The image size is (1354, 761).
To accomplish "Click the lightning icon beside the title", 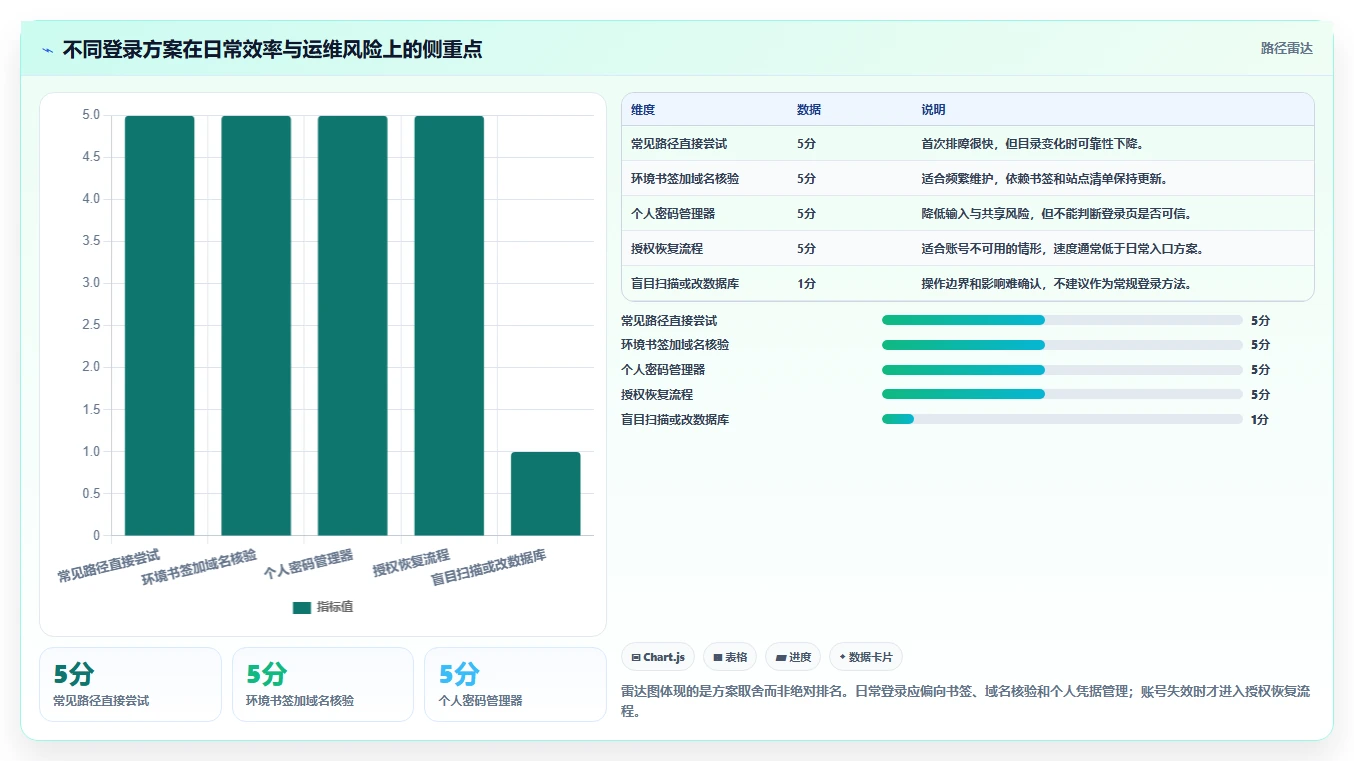I will [47, 50].
